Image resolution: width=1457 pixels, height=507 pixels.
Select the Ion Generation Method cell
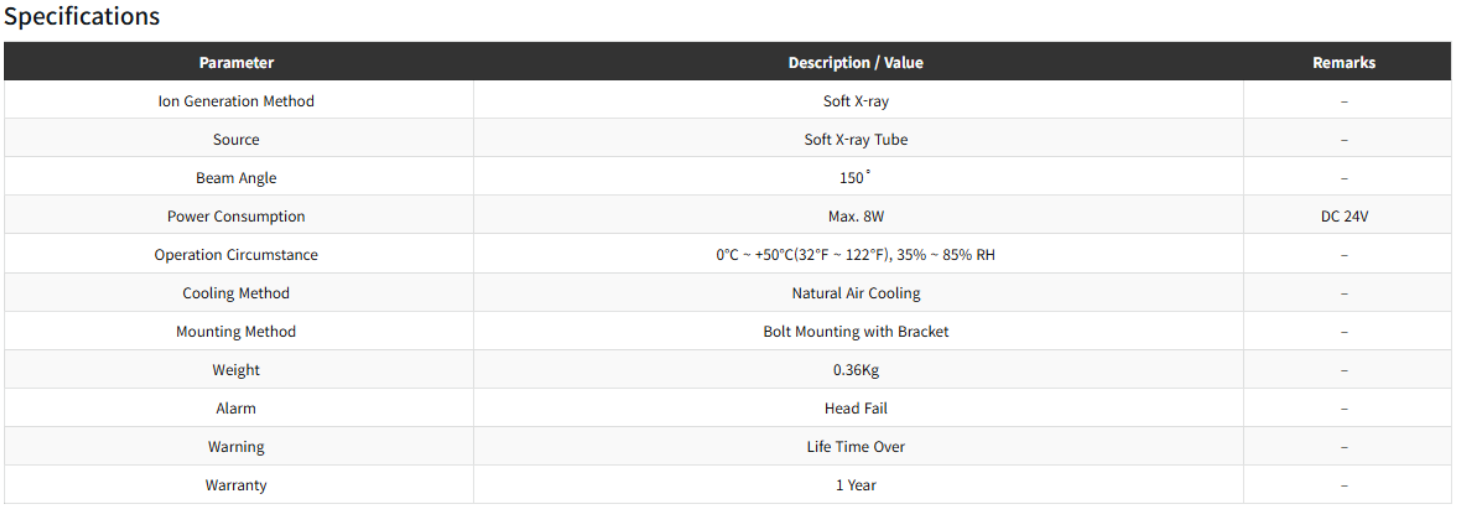[236, 101]
